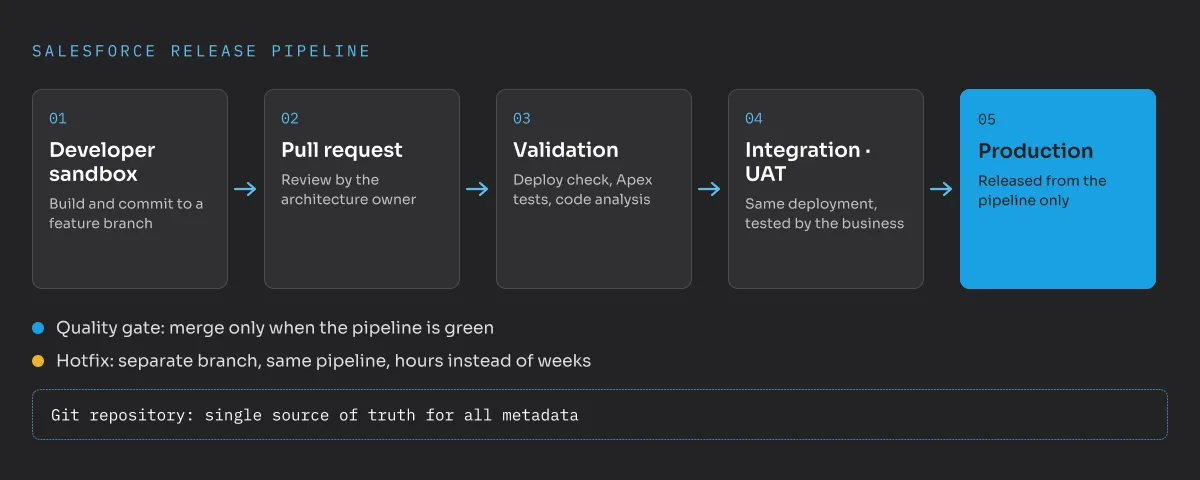1200x480 pixels.
Task: Click the "Salesforce Release Pipeline" title
Action: (x=201, y=51)
